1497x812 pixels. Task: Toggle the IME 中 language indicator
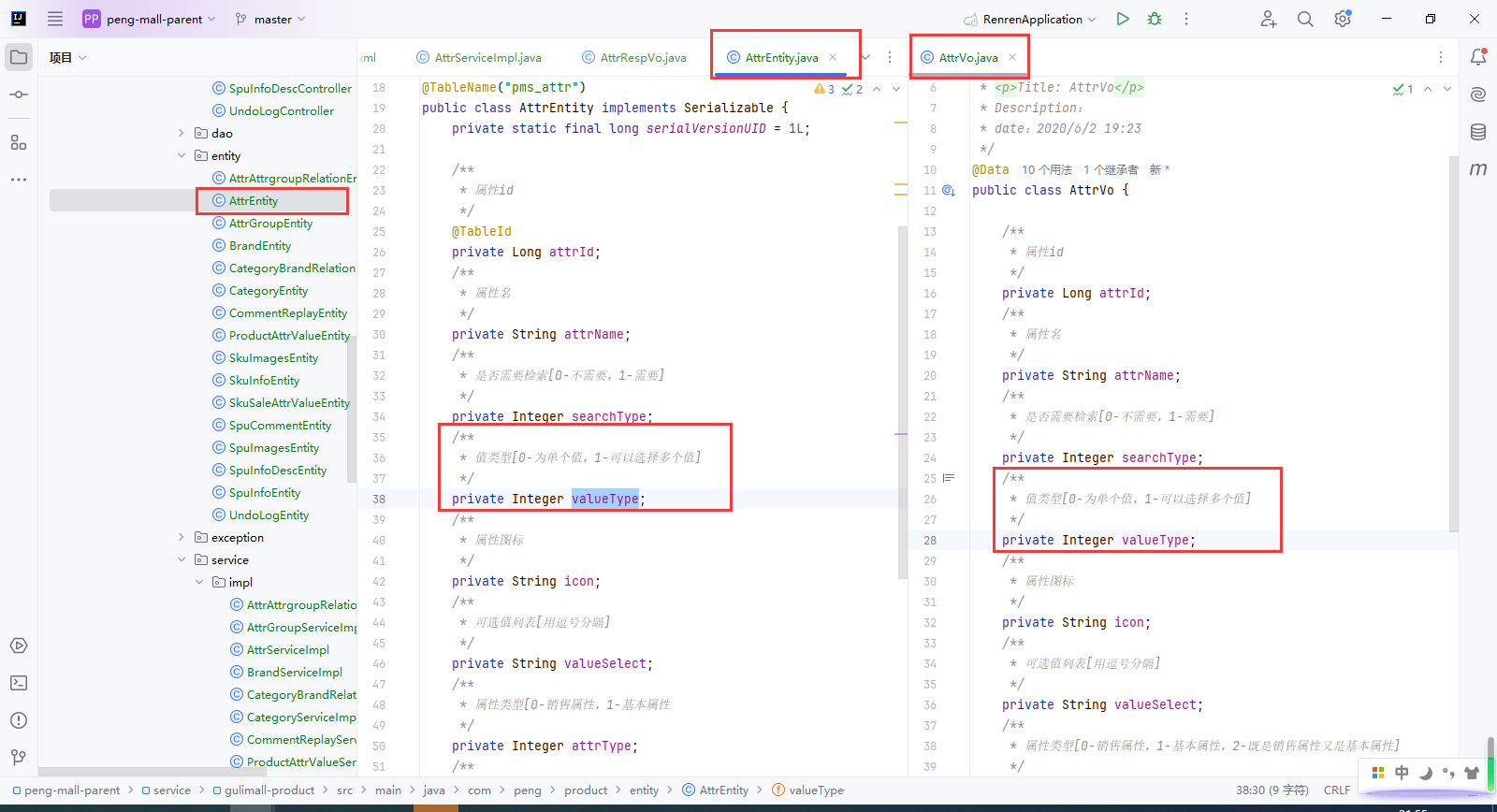coord(1402,773)
